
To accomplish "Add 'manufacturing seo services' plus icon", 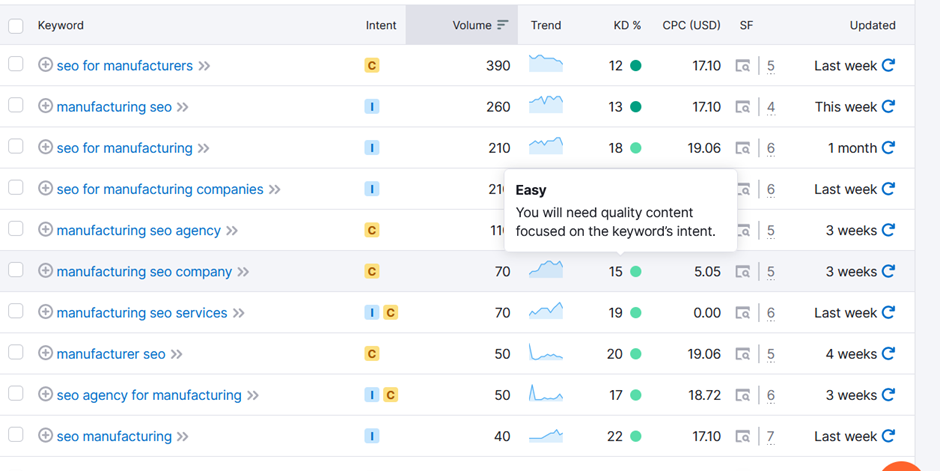I will point(46,312).
